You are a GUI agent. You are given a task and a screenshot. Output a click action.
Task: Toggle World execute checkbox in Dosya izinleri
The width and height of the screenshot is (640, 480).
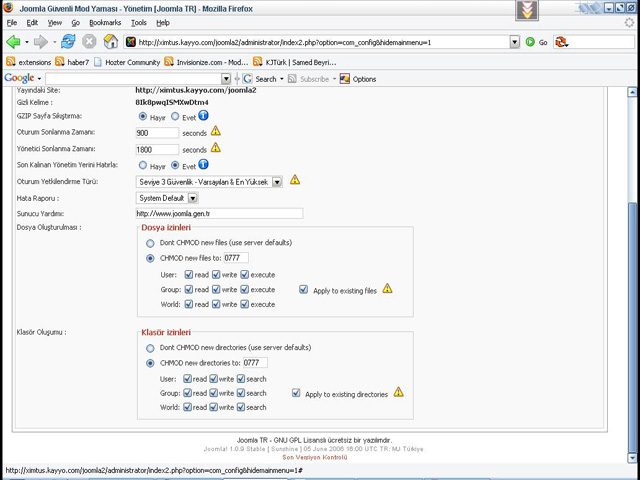[244, 304]
